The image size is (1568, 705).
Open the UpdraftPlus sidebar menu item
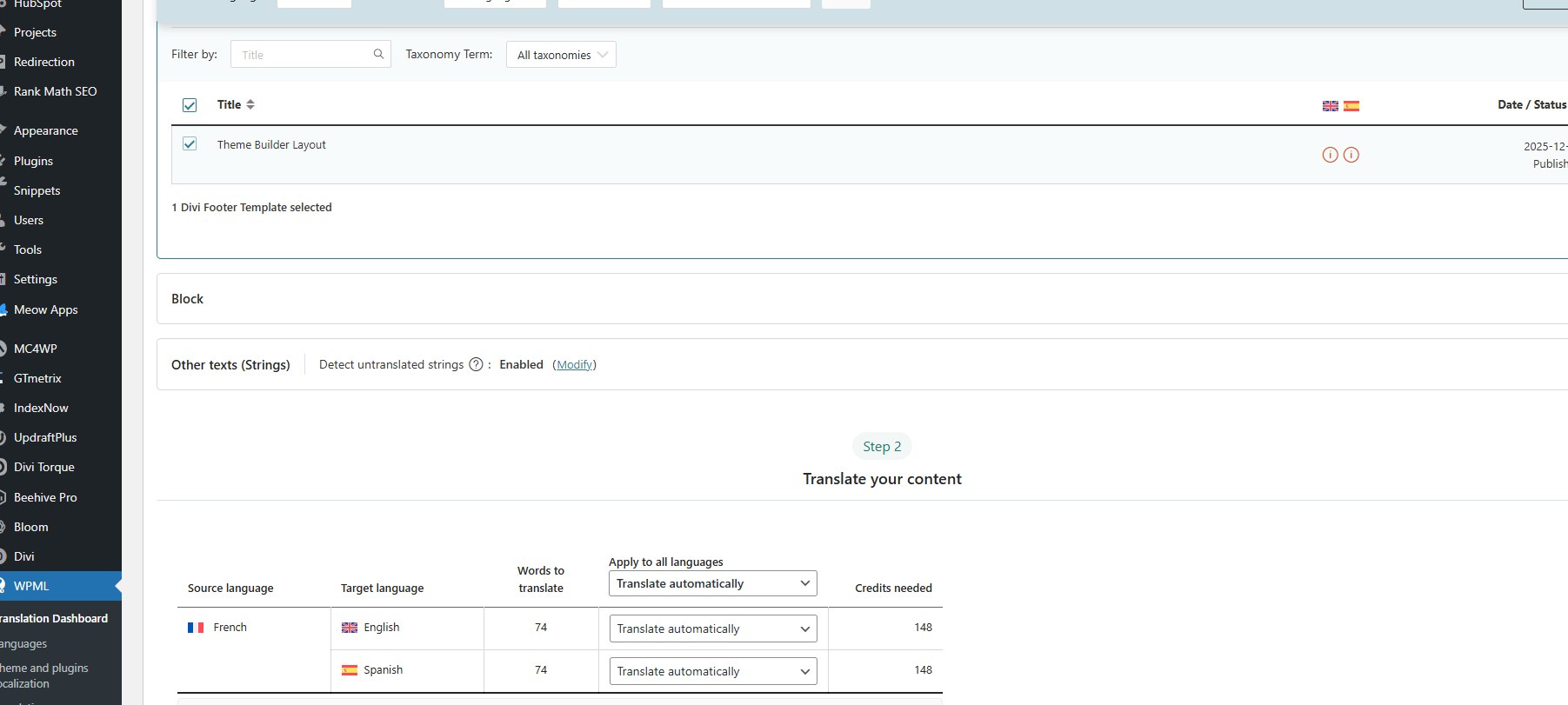[45, 437]
